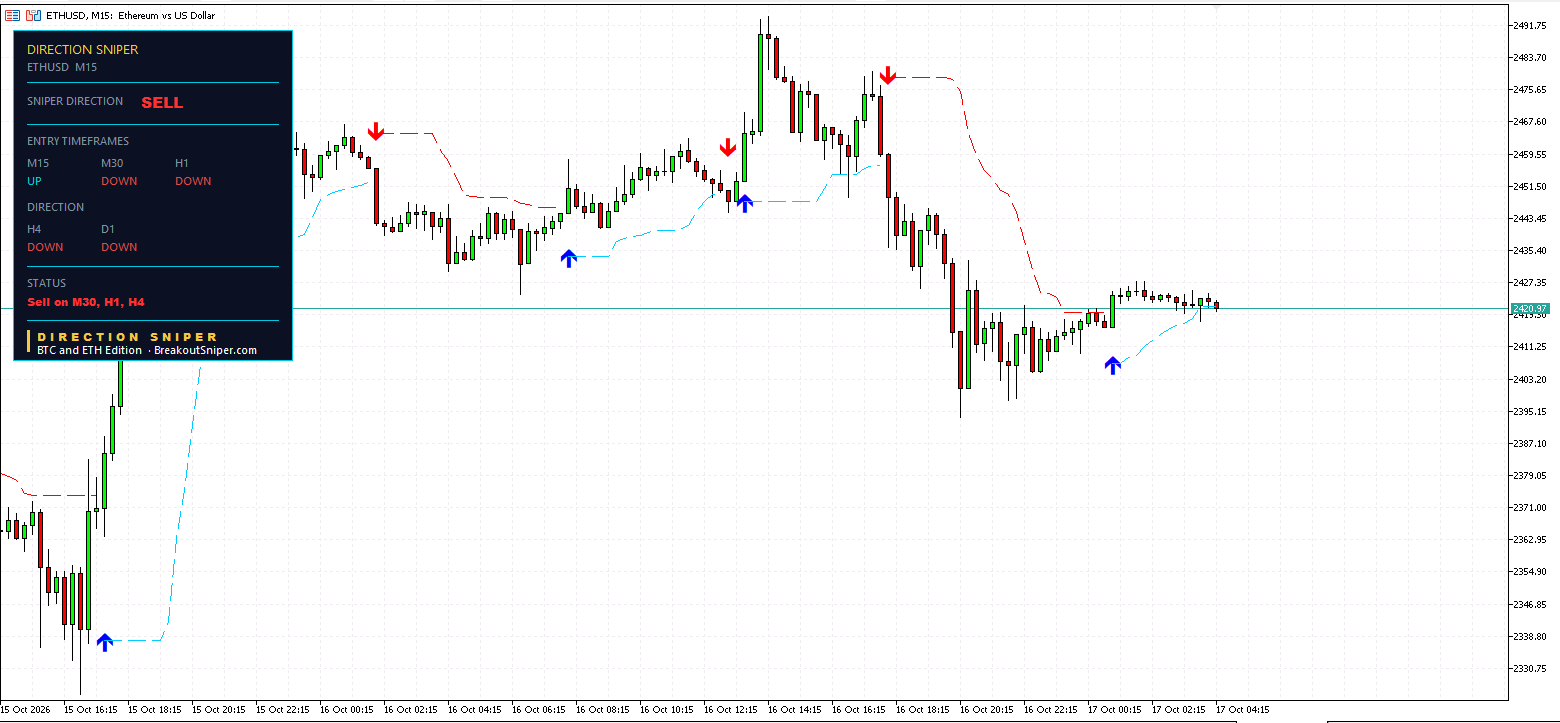1560x723 pixels.
Task: Click the status text Sell on M30, H1, H4
Action: coord(86,301)
